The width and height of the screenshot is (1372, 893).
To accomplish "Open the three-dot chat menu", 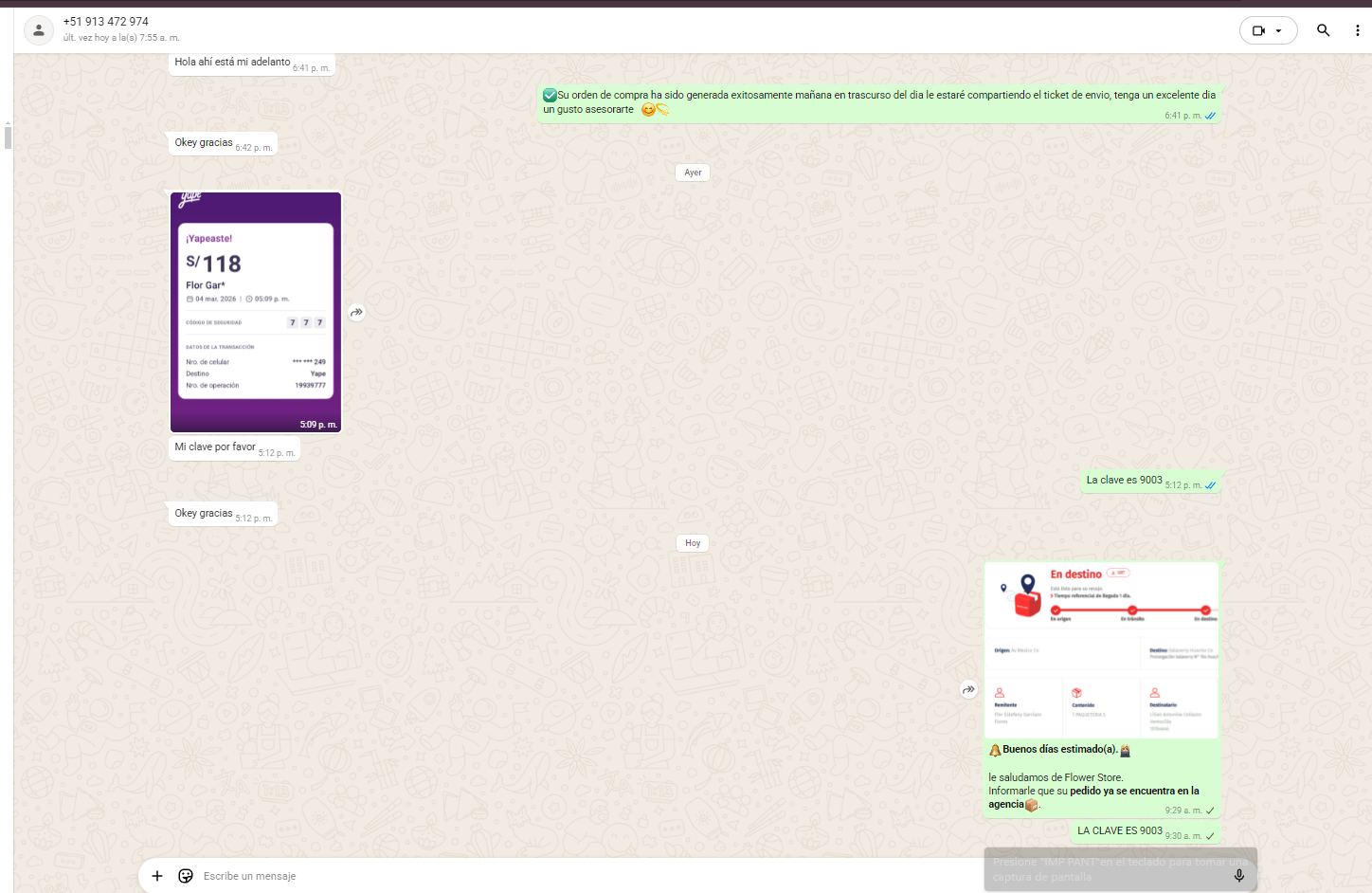I will [x=1357, y=30].
